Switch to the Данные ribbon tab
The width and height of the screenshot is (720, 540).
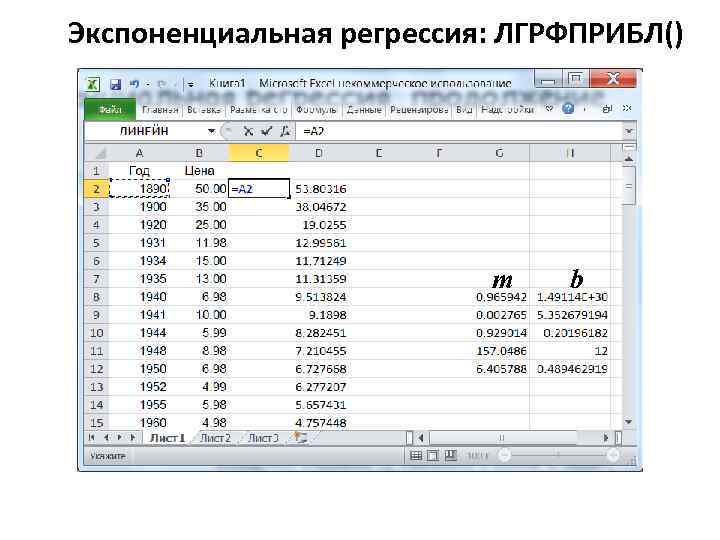click(x=364, y=110)
